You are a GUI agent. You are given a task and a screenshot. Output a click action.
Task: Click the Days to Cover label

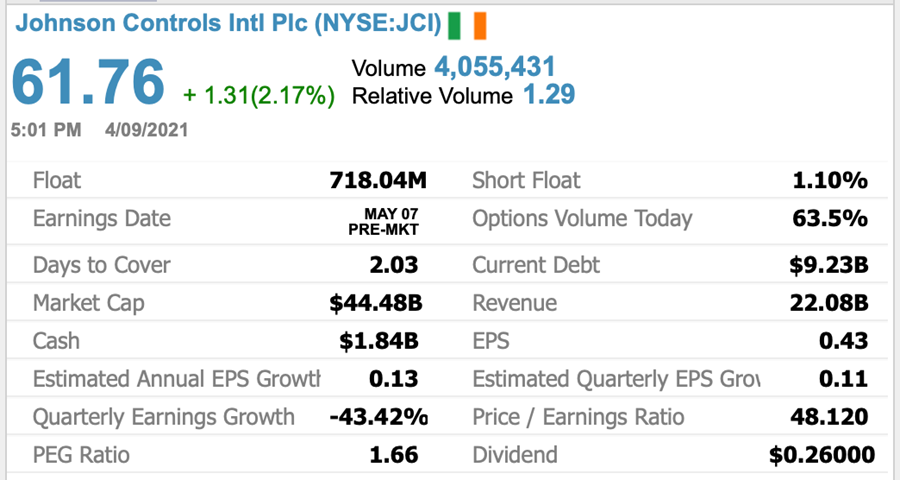point(102,265)
